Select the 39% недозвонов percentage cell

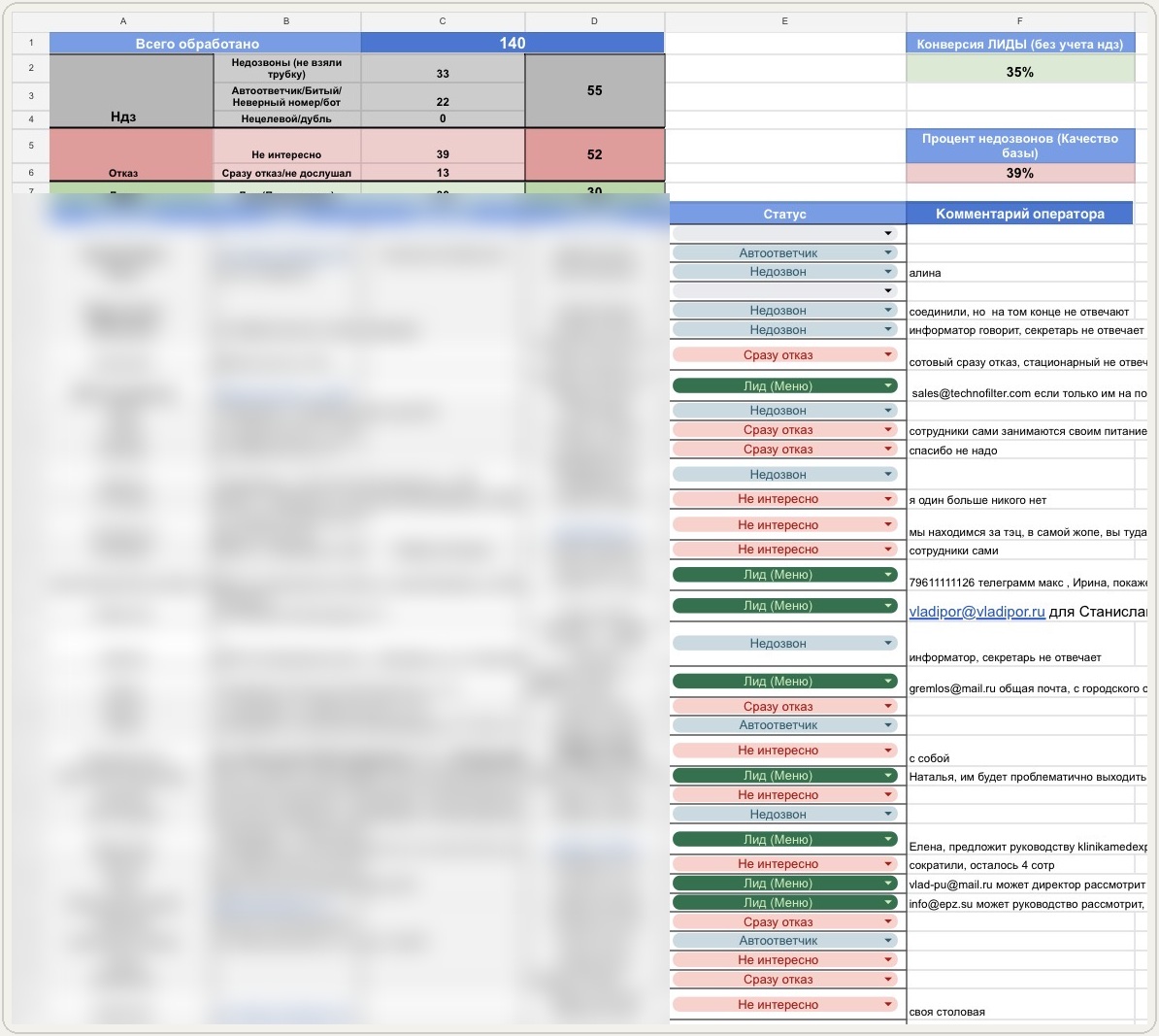[x=1020, y=173]
